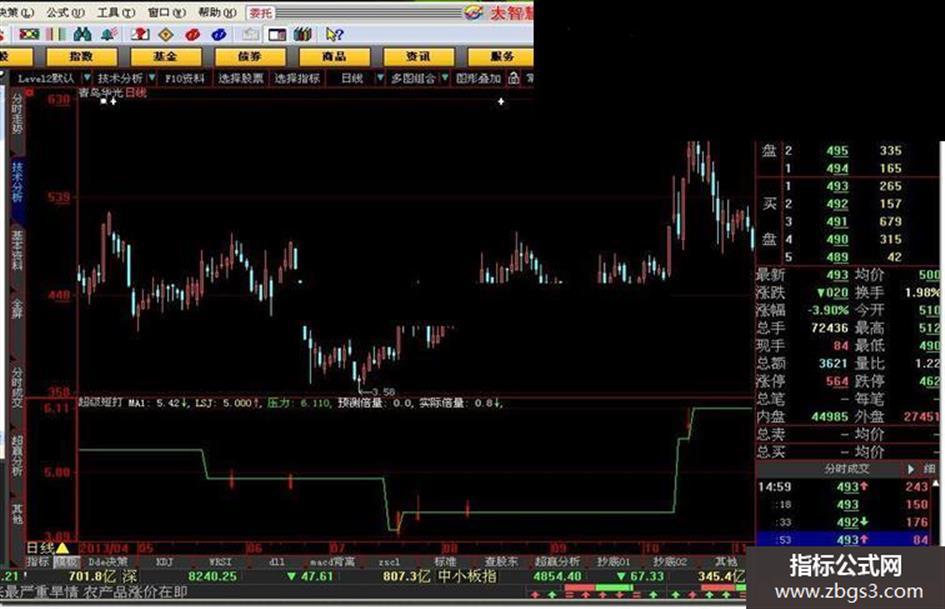The image size is (945, 609).
Task: Select the macd背离 indicator tab
Action: [332, 562]
